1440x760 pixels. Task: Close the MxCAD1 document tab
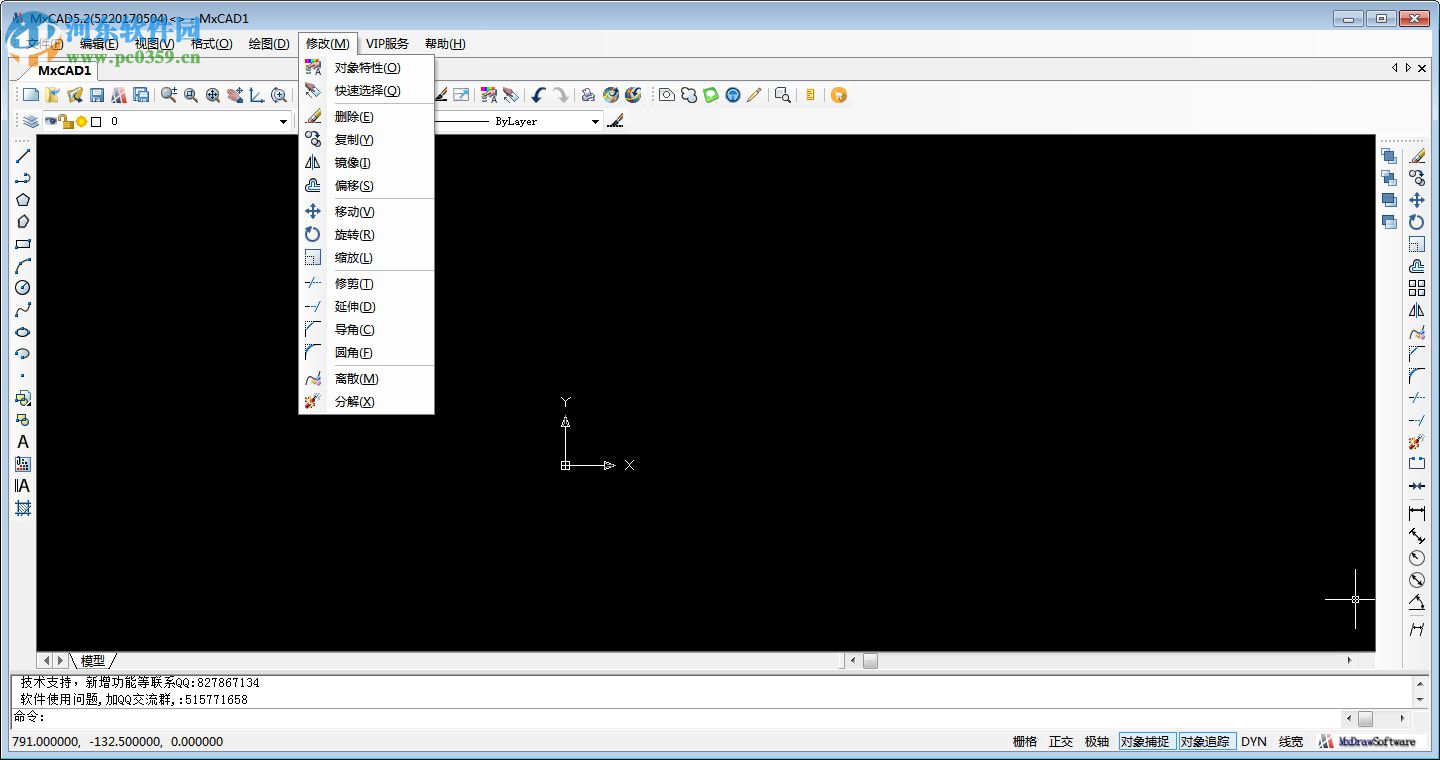click(1422, 68)
